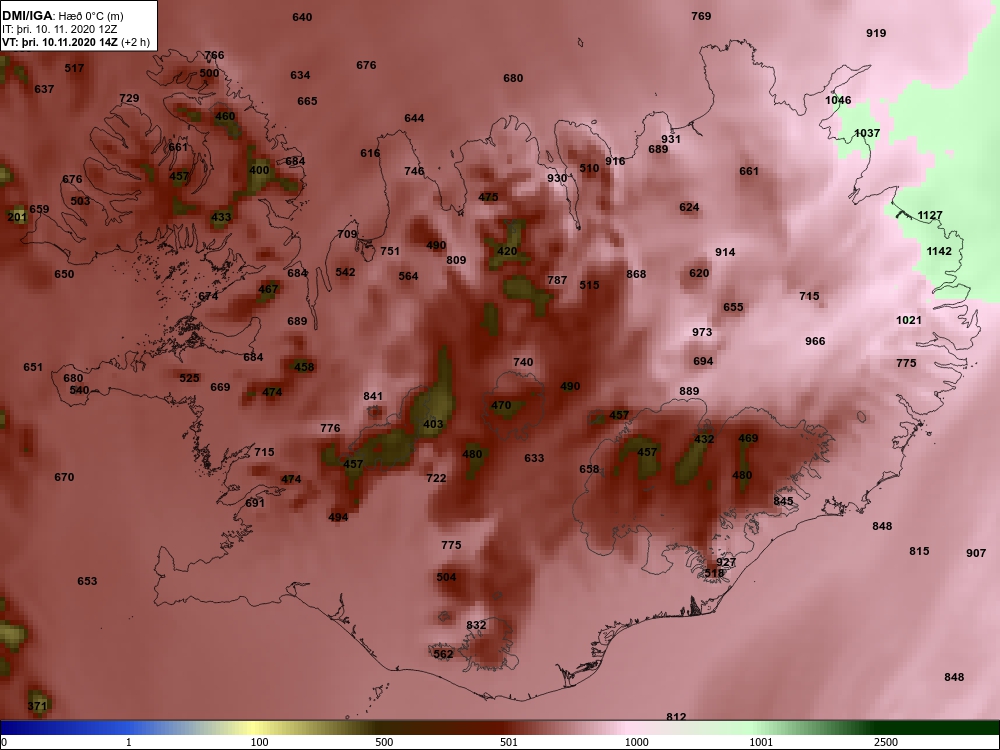The image size is (1000, 750).
Task: Click the 400 value in the Westfjords
Action: tap(259, 170)
